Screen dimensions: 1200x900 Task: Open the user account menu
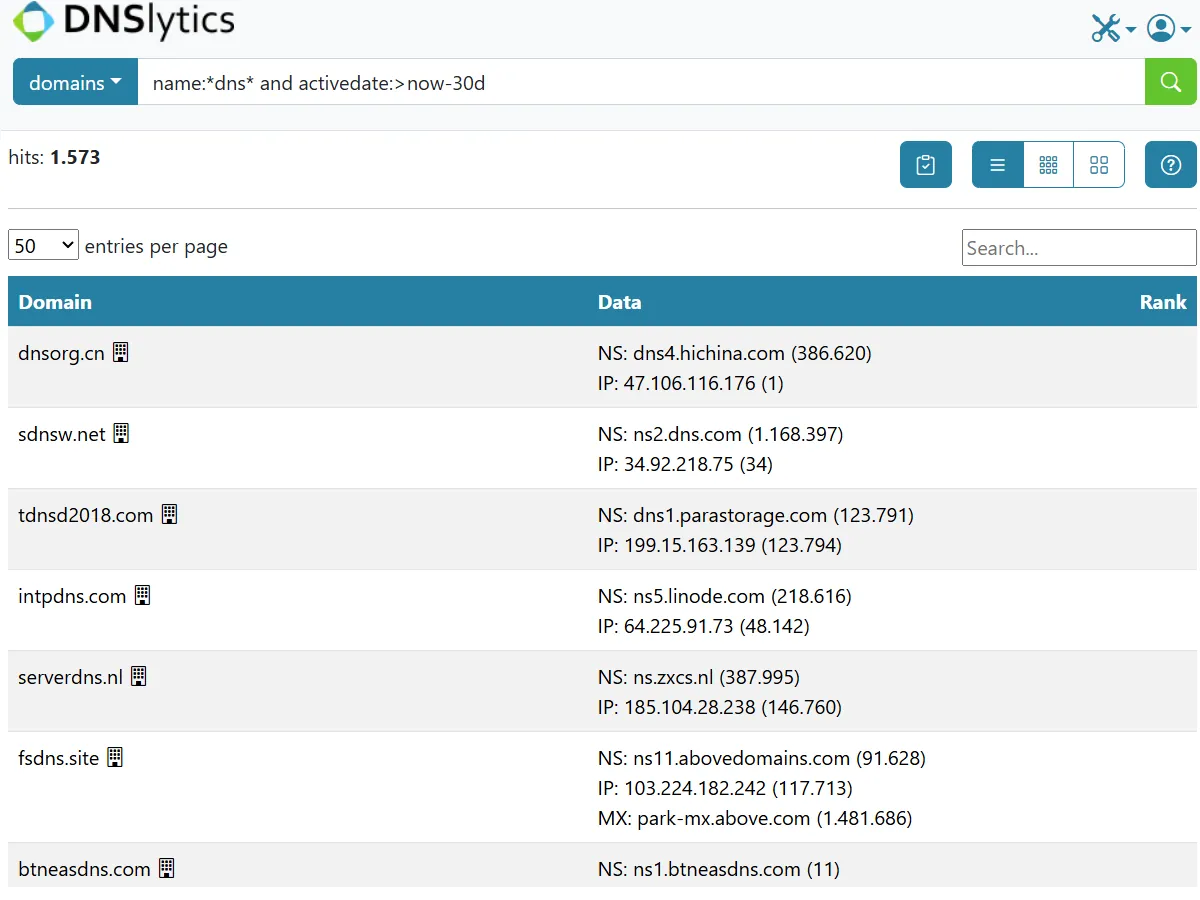point(1168,28)
